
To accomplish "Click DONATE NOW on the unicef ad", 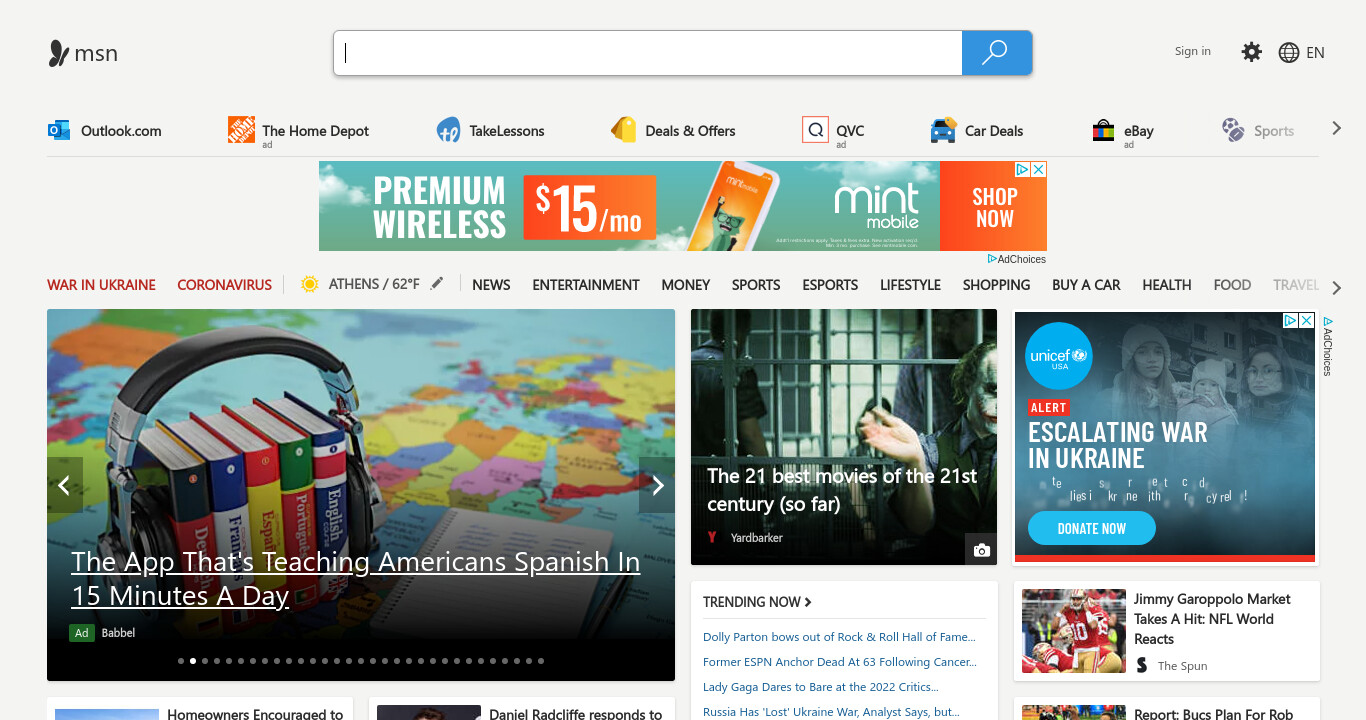I will [1092, 528].
